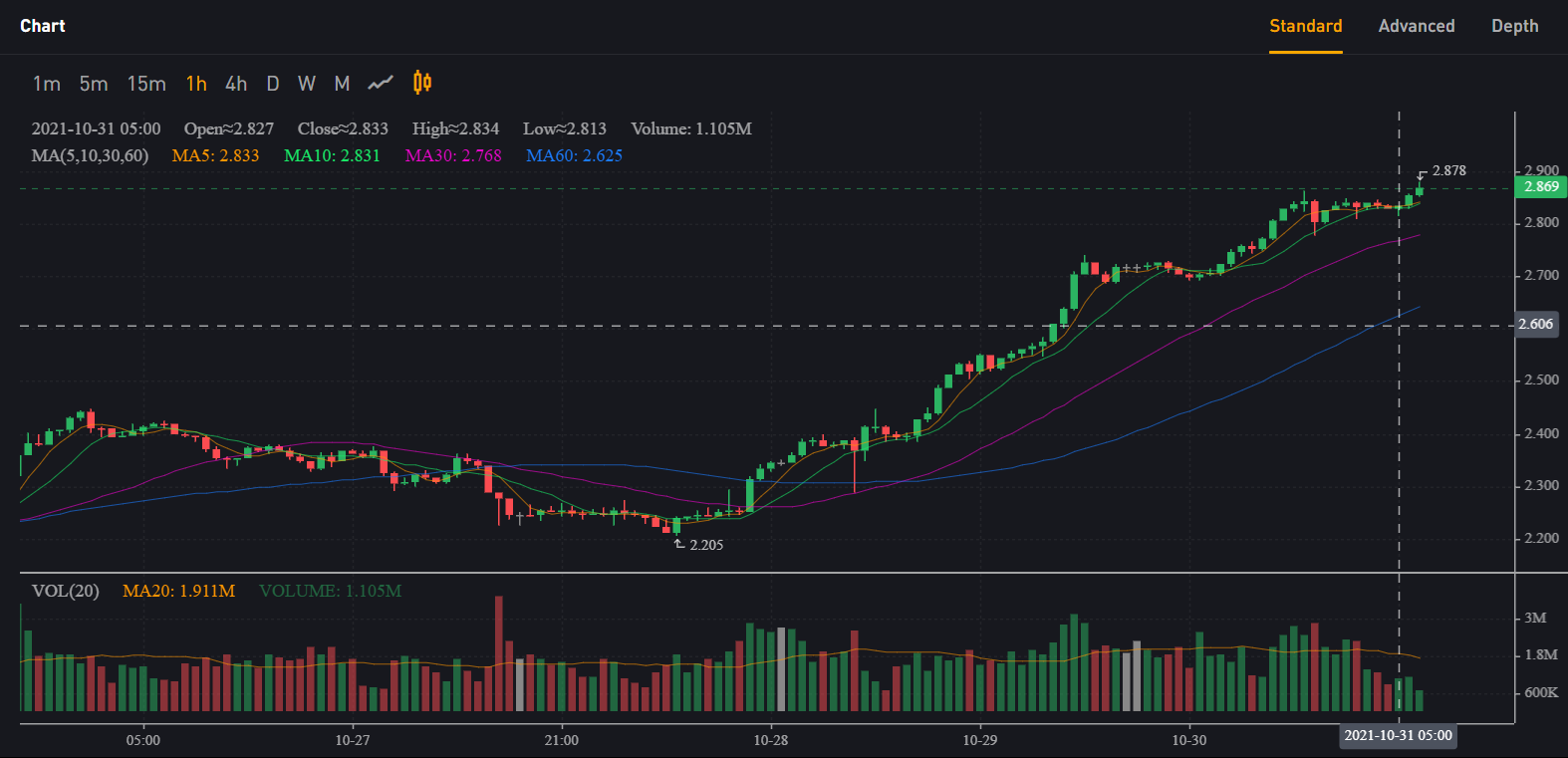Click the 2.205 low price marker
This screenshot has width=1568, height=758.
[705, 545]
